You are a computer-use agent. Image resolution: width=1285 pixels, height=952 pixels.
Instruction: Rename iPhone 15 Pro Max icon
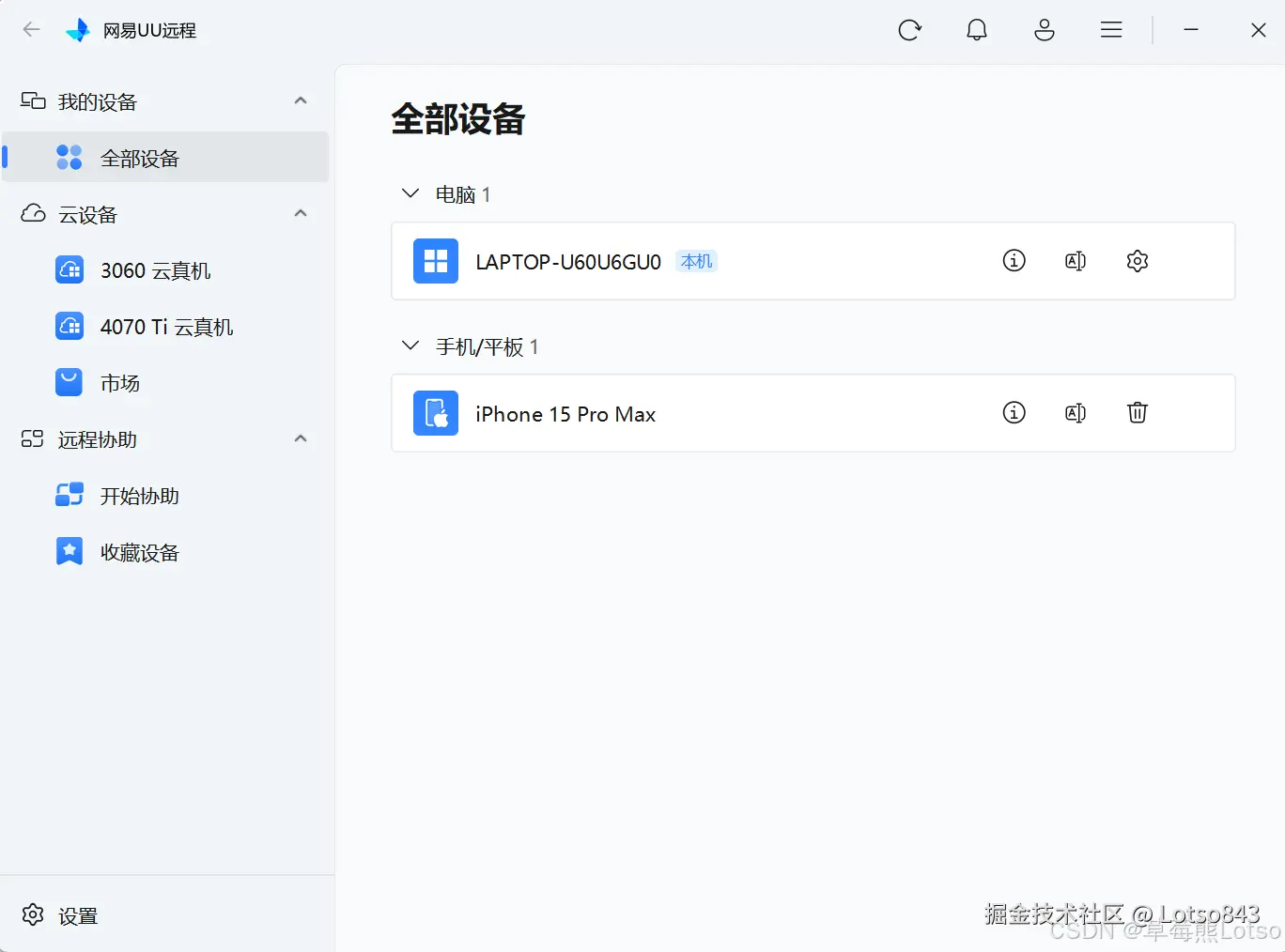tap(1076, 413)
